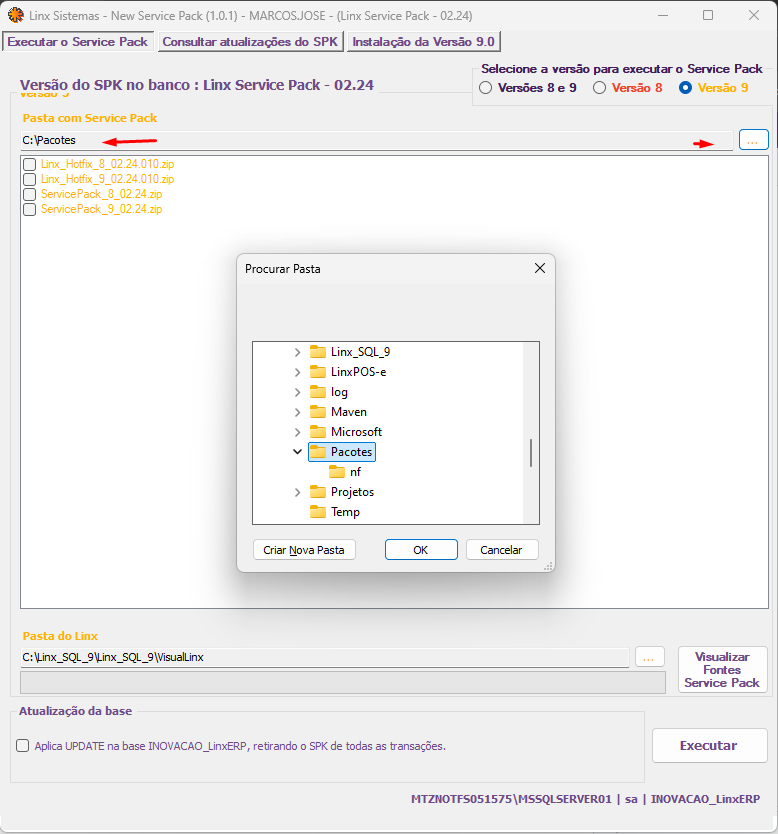Click the Maven folder label
The height and width of the screenshot is (834, 778).
click(x=348, y=412)
